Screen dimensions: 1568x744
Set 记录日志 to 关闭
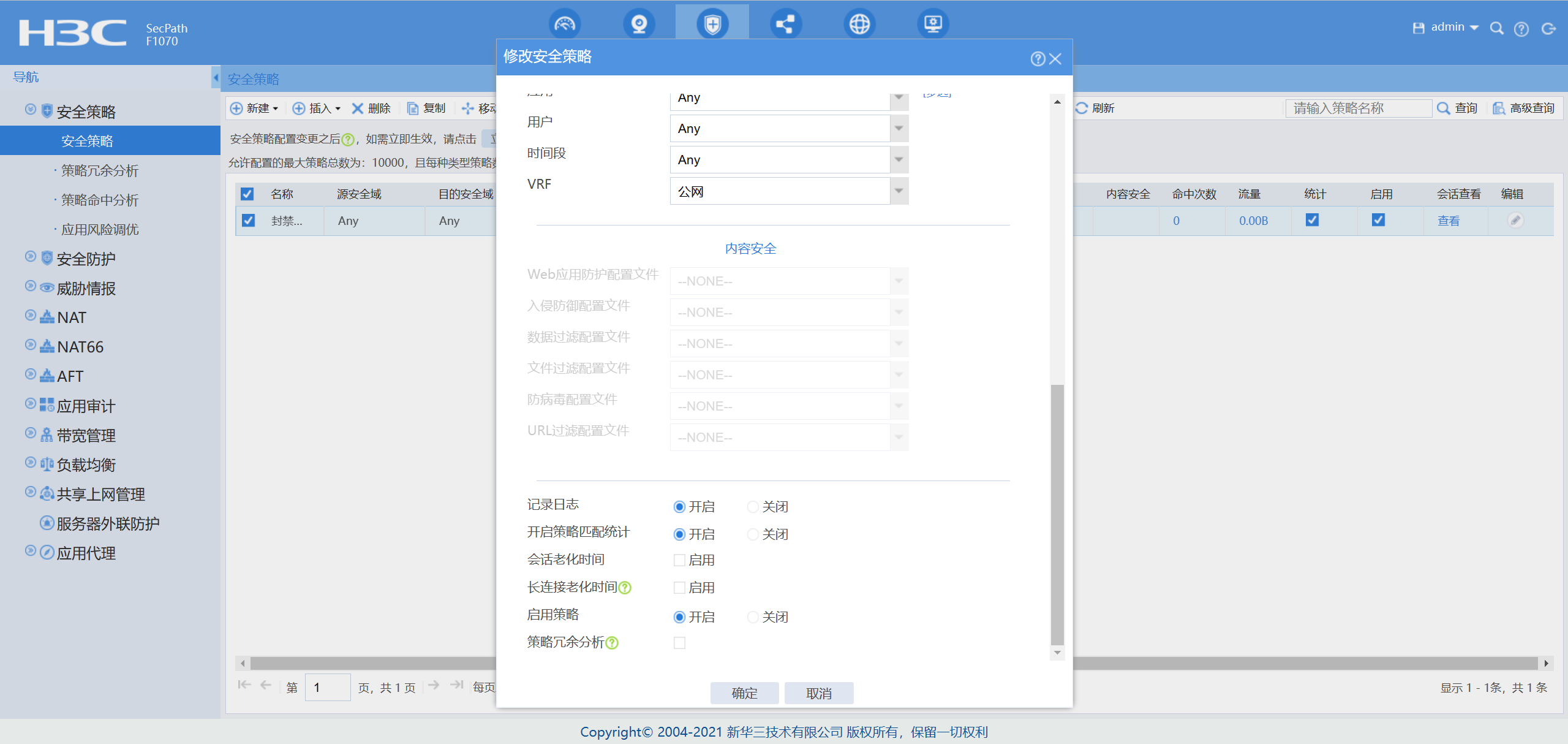point(753,507)
